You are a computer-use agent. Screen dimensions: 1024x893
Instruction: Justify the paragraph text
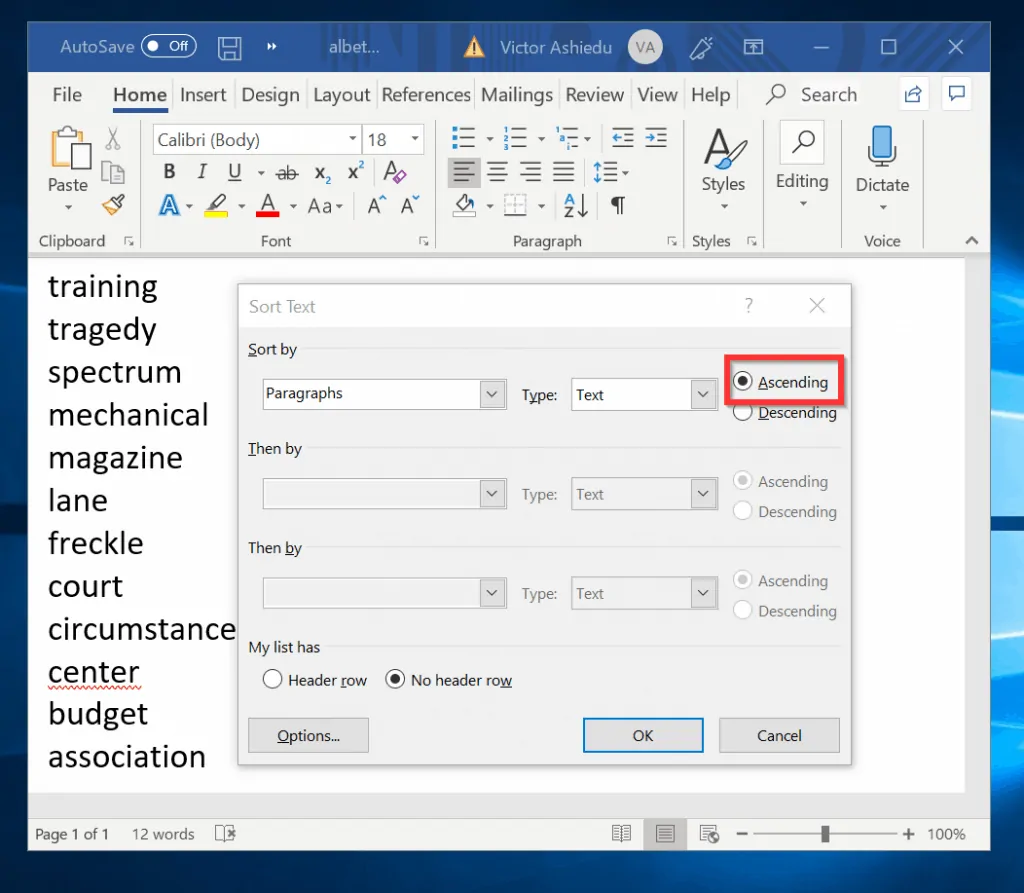[564, 172]
